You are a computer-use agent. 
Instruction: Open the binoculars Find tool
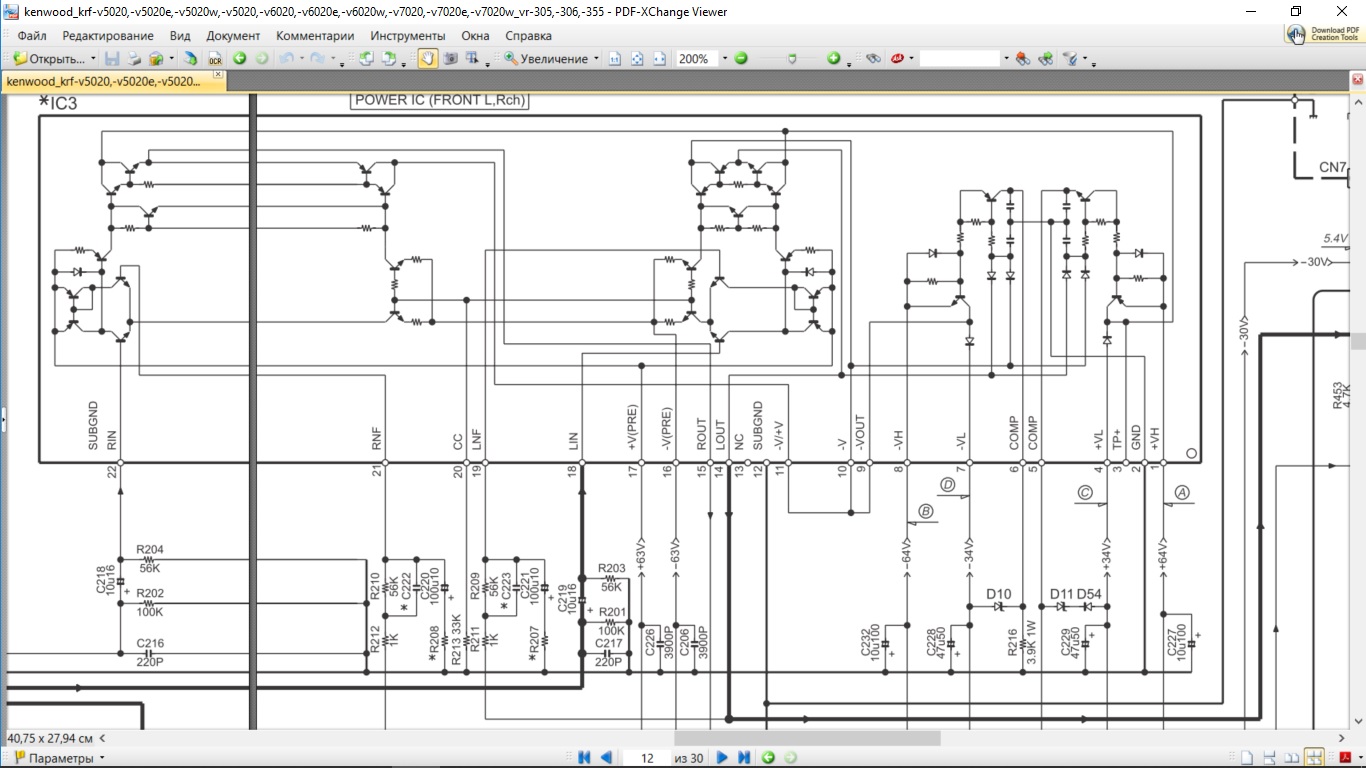point(873,59)
